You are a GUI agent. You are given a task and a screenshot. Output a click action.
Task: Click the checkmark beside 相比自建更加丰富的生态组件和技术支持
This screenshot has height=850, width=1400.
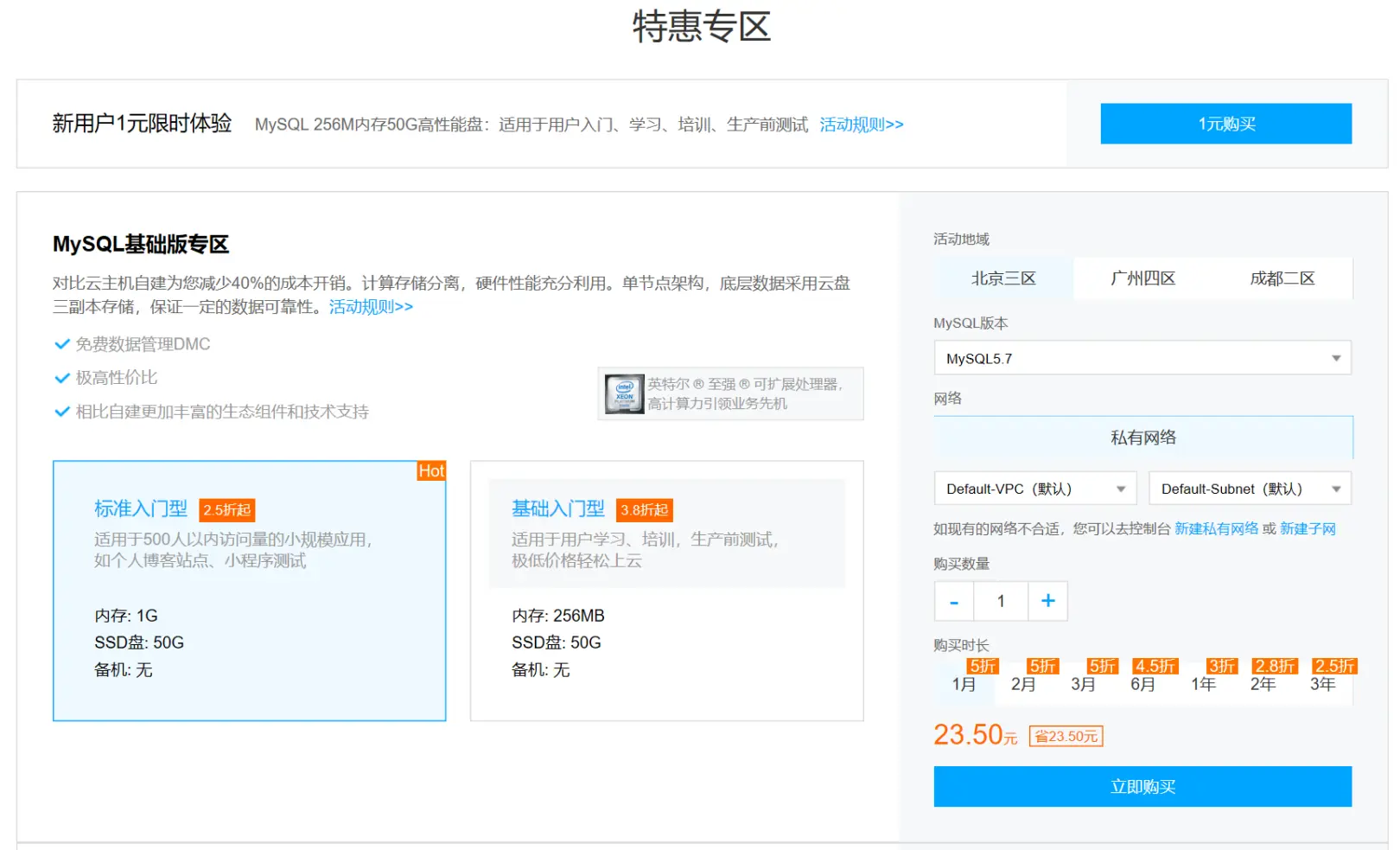tap(62, 412)
